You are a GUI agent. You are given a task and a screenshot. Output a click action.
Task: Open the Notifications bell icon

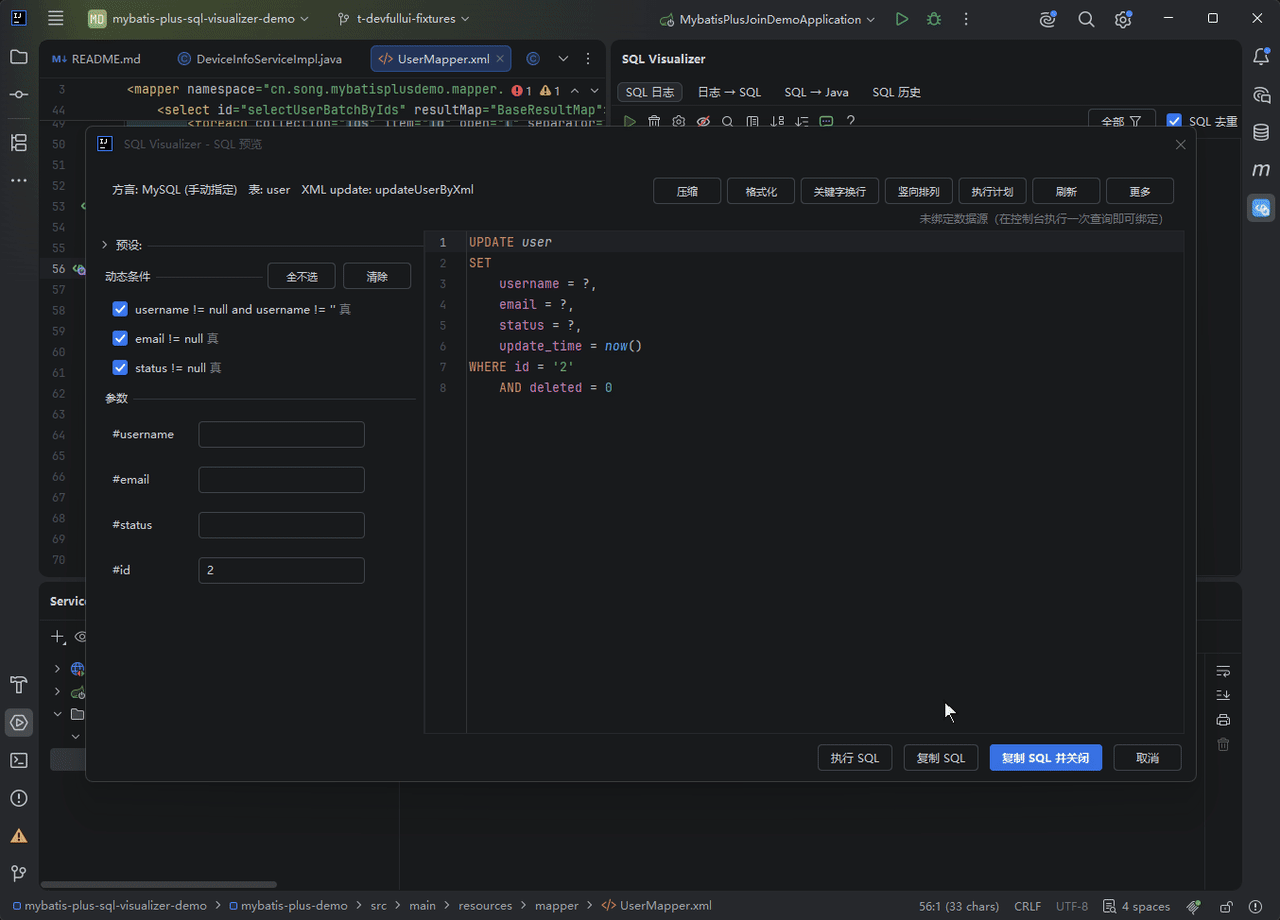coord(1261,57)
